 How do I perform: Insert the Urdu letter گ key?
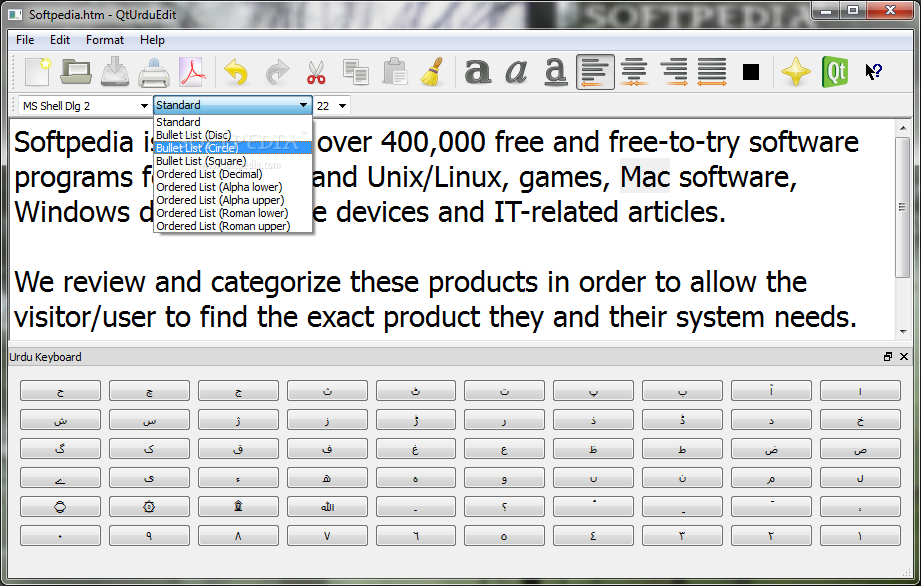(x=60, y=449)
